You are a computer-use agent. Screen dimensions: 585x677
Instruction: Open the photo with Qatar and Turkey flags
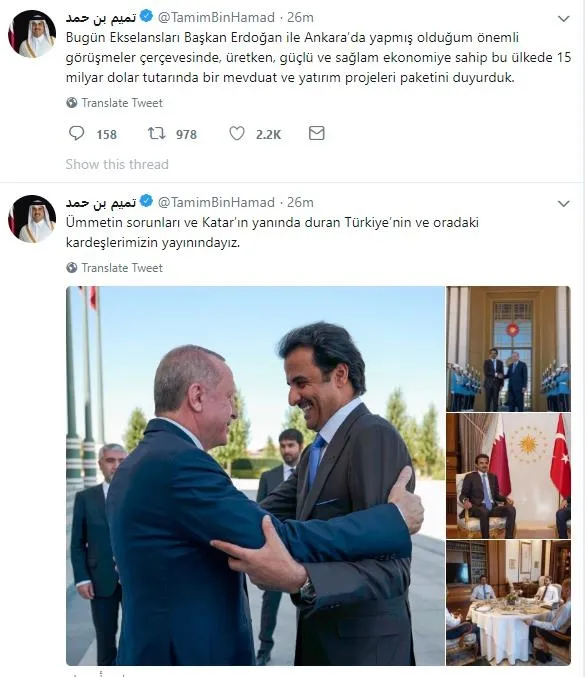508,476
